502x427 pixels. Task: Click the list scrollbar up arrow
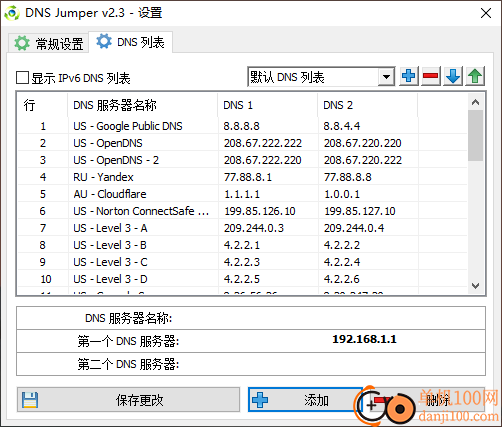475,102
